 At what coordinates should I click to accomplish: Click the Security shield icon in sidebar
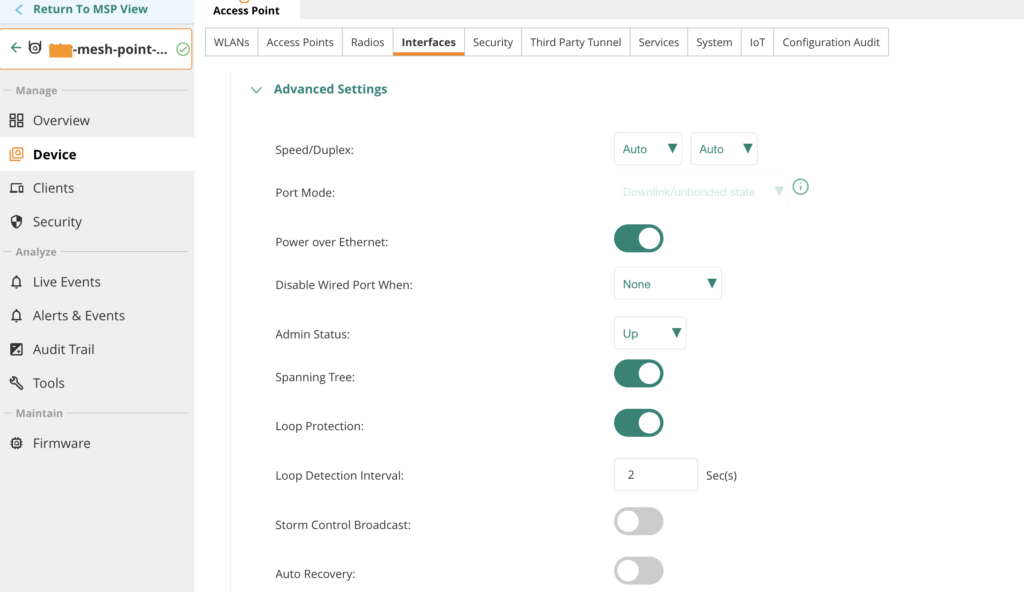(16, 222)
